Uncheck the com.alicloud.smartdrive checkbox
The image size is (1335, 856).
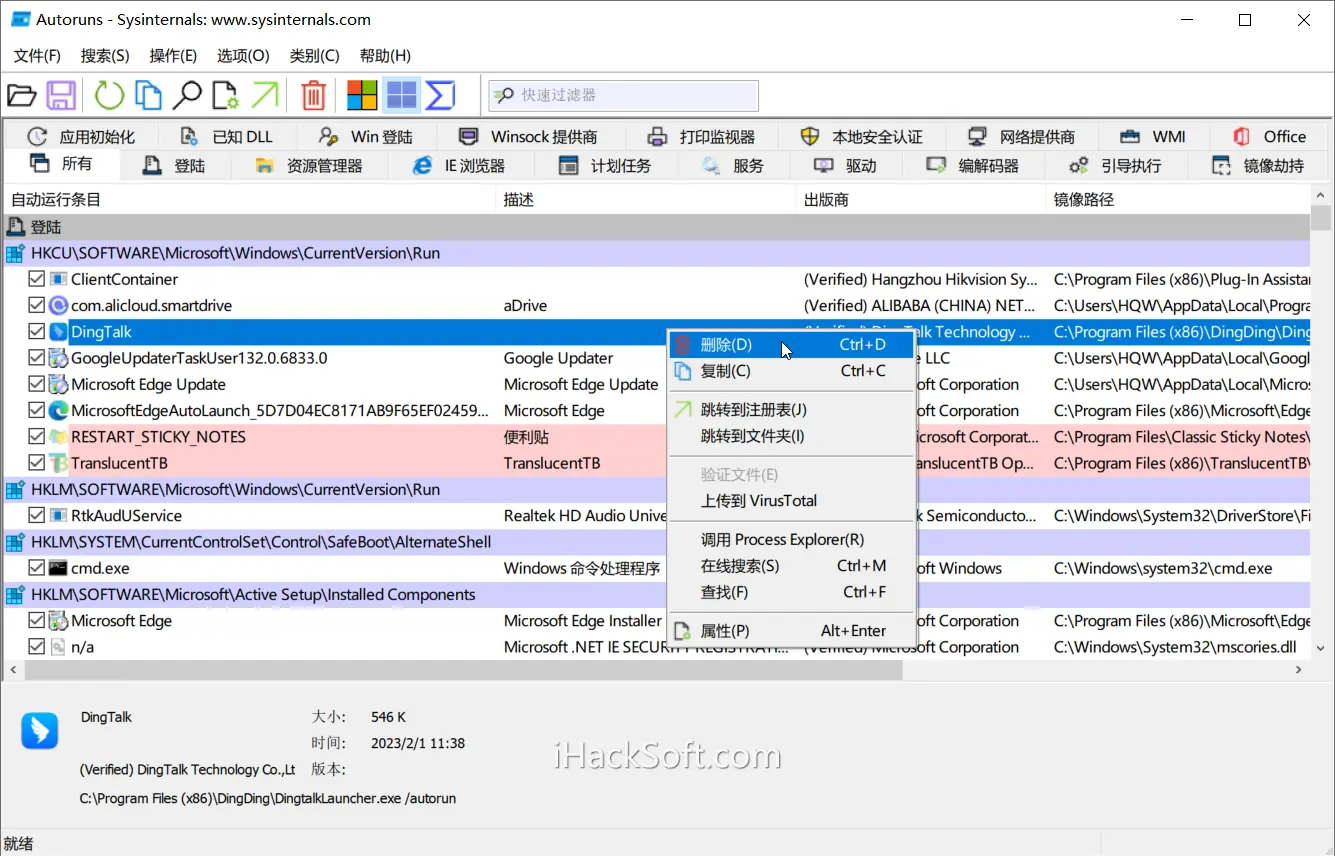pyautogui.click(x=37, y=306)
